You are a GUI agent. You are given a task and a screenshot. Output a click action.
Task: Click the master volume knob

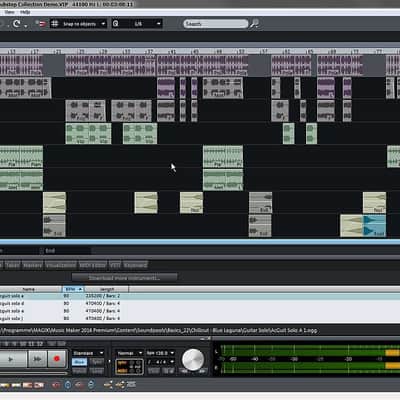tap(193, 359)
